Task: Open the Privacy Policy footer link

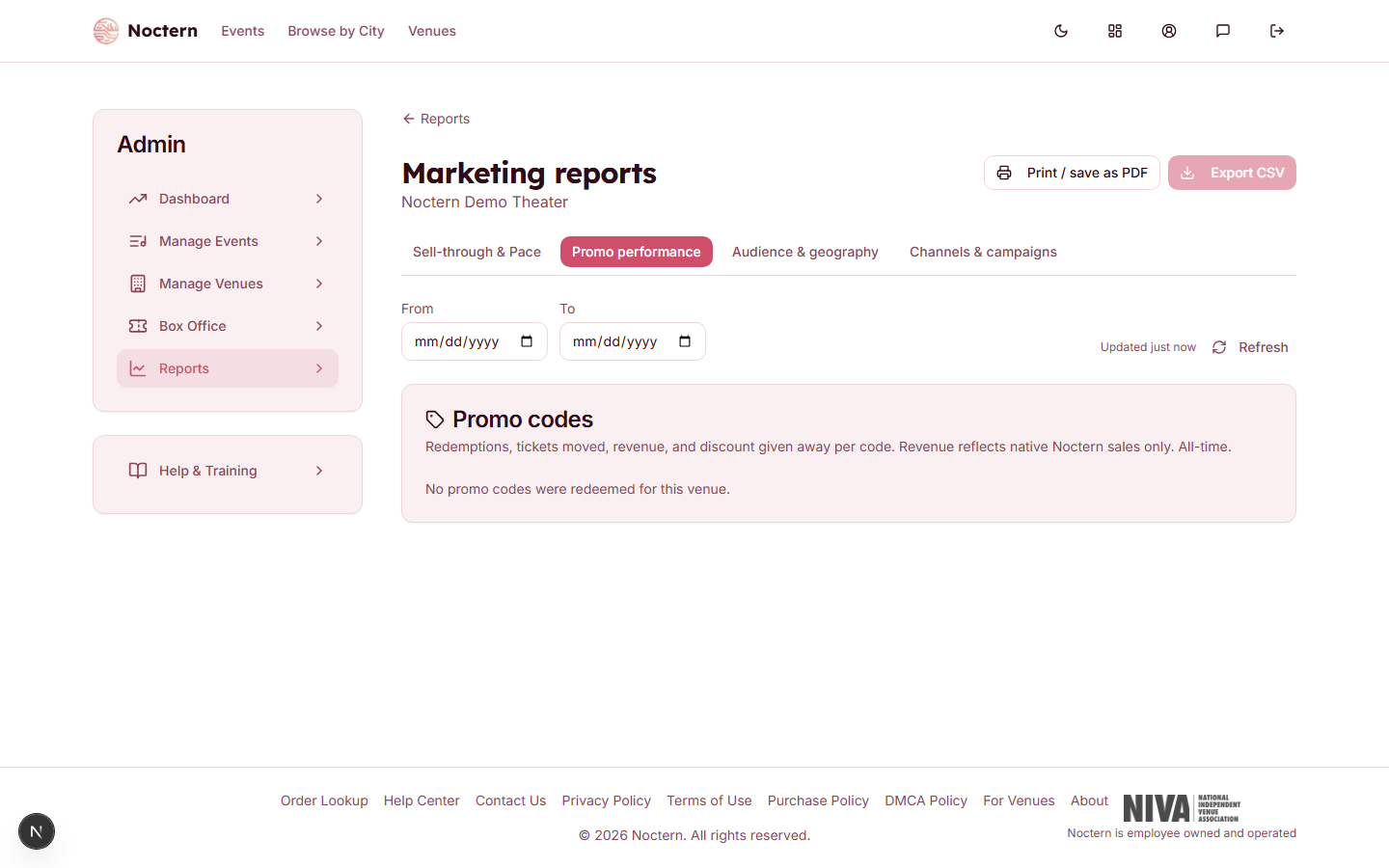Action: click(607, 800)
